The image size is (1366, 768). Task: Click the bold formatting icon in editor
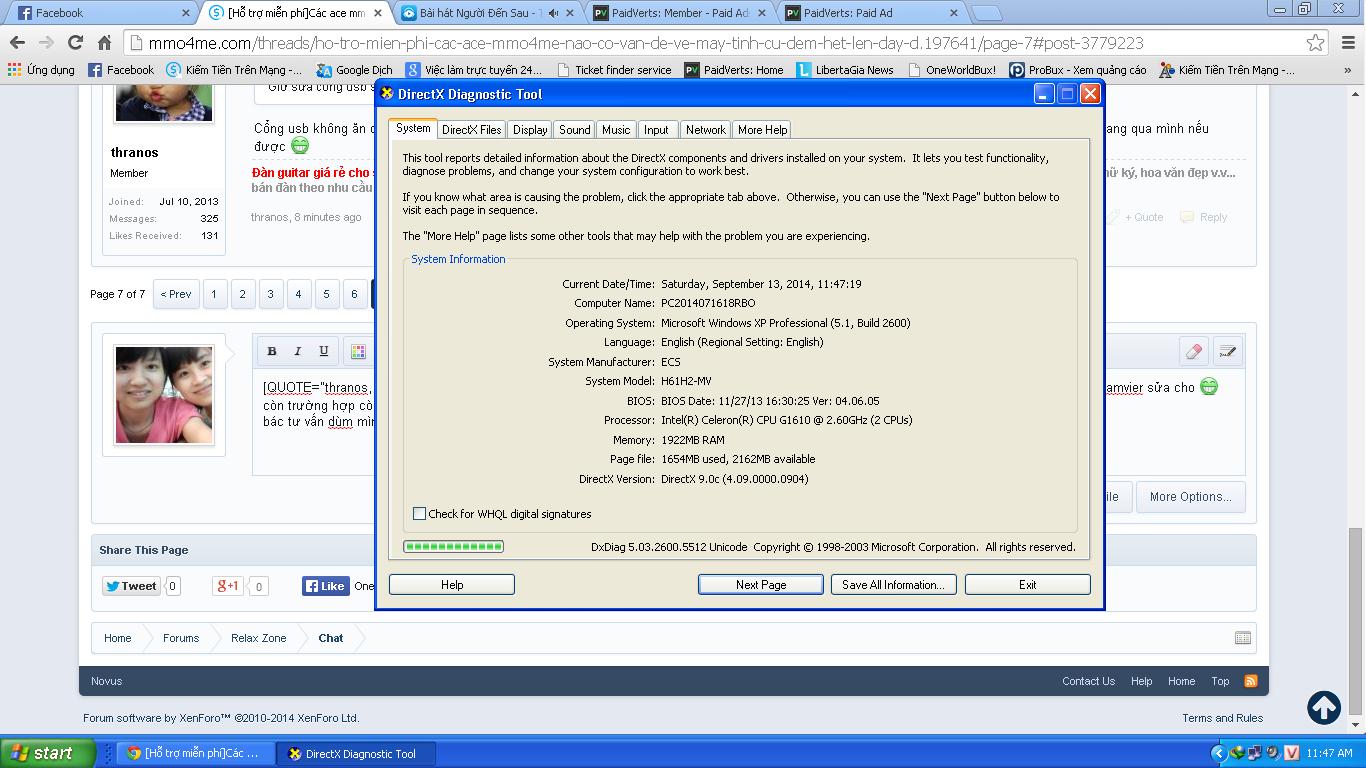(272, 351)
